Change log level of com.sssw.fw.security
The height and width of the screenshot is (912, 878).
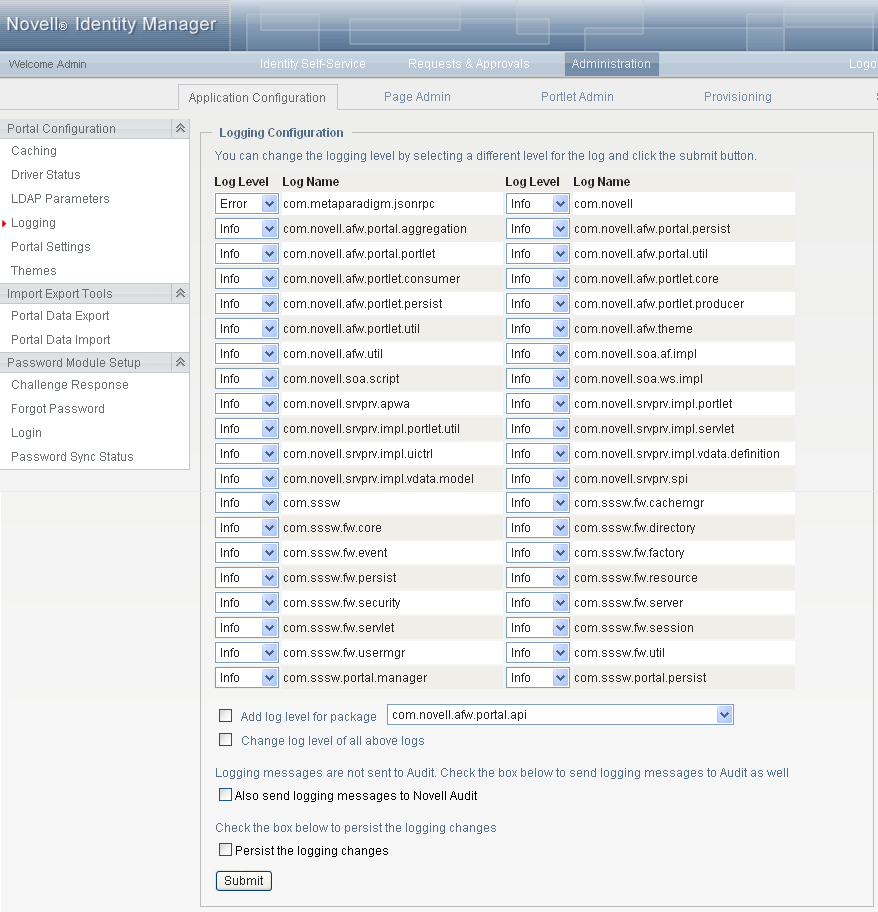[247, 603]
